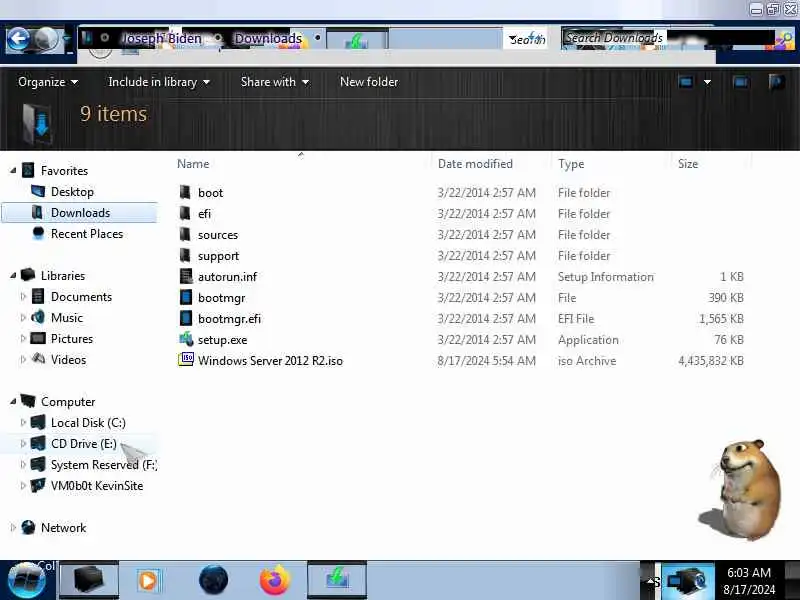Click the Setup Information type text
This screenshot has height=600, width=800.
click(x=606, y=277)
